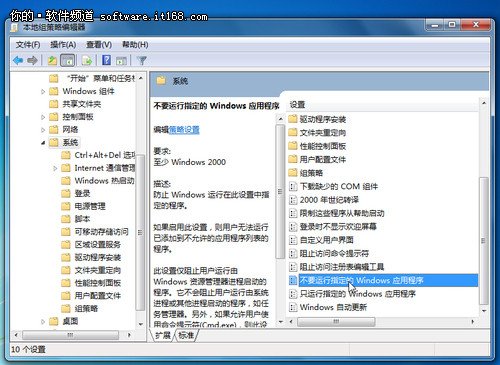Click the 用户配置文件 folder icon in settings list

[x=292, y=159]
